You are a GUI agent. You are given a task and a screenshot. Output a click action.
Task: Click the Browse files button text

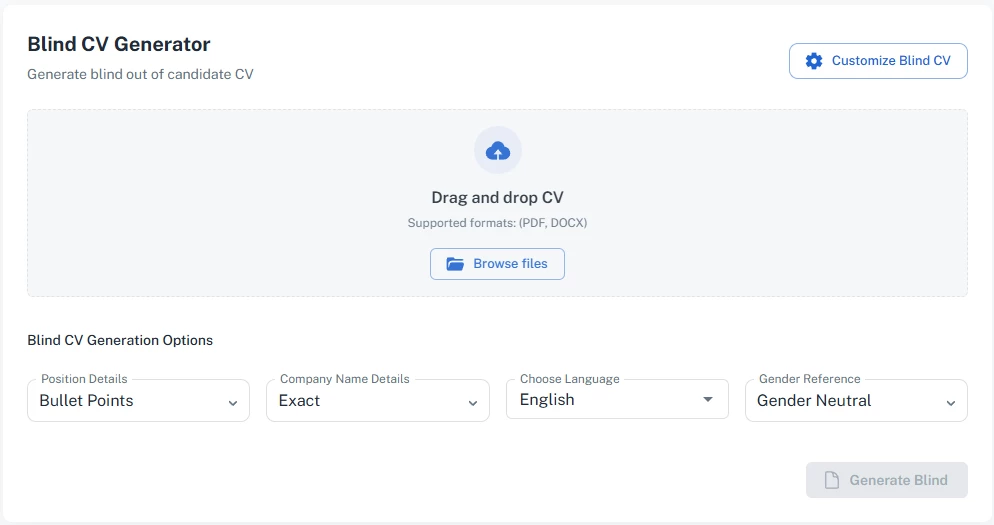[510, 264]
